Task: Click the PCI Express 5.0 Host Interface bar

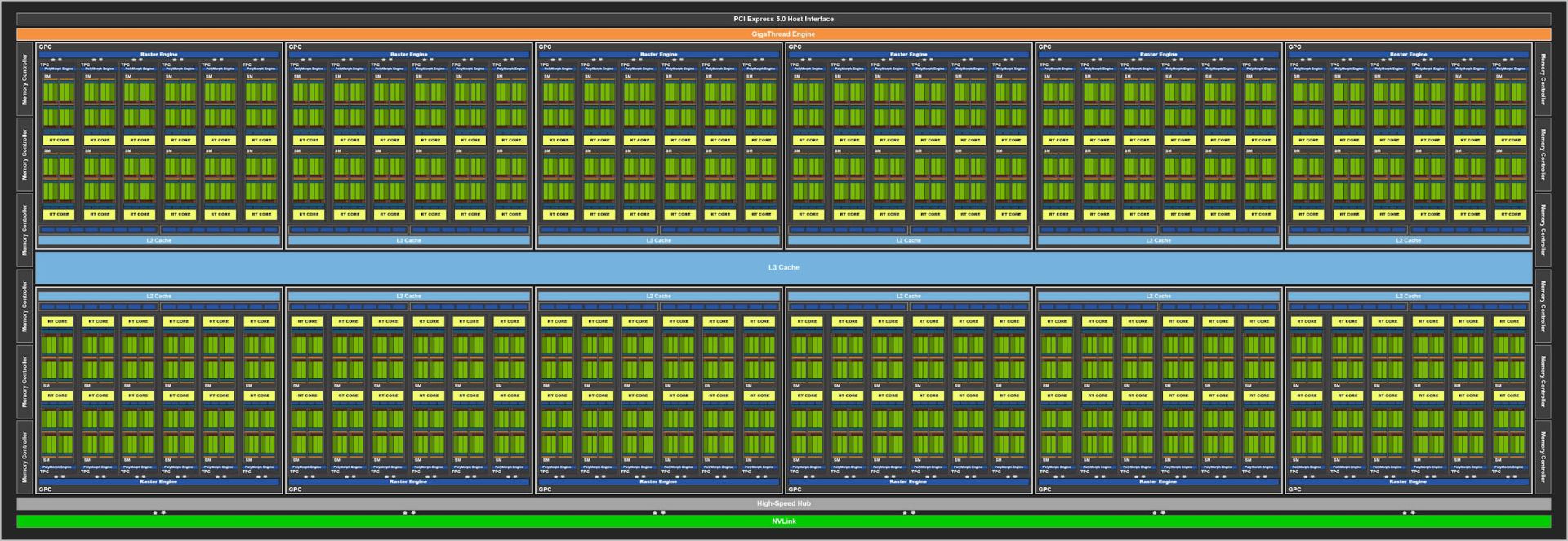Action: pyautogui.click(x=783, y=19)
